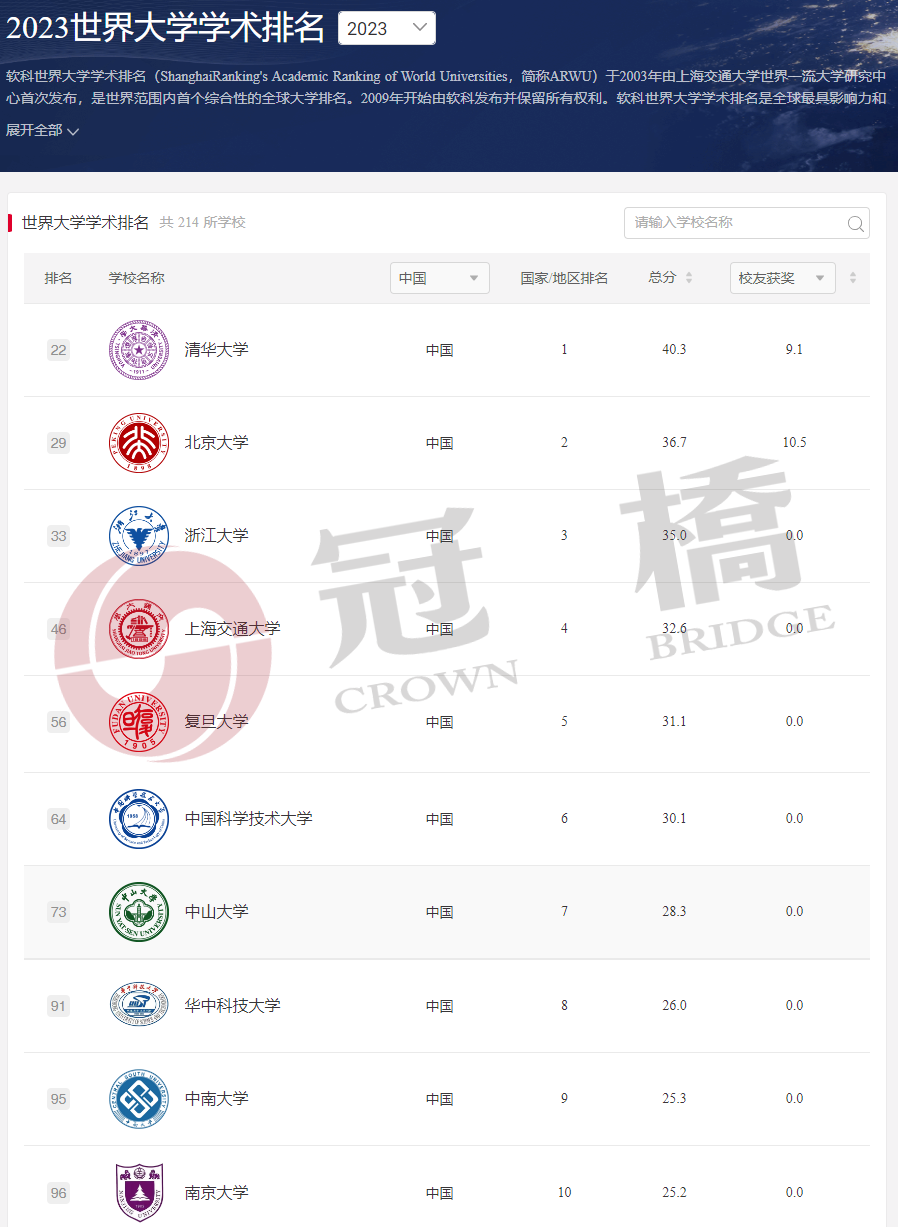Open the 中南大学 school link
Image resolution: width=898 pixels, height=1227 pixels.
coord(217,1099)
